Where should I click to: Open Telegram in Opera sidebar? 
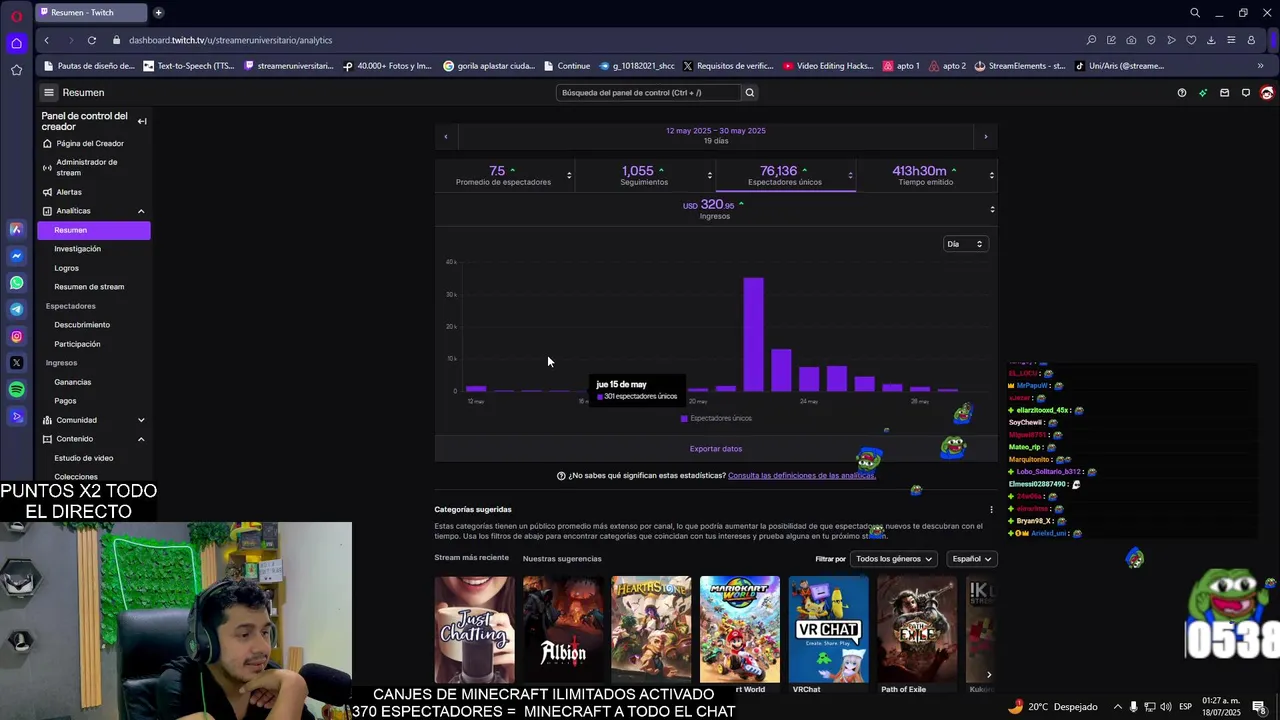click(x=16, y=309)
